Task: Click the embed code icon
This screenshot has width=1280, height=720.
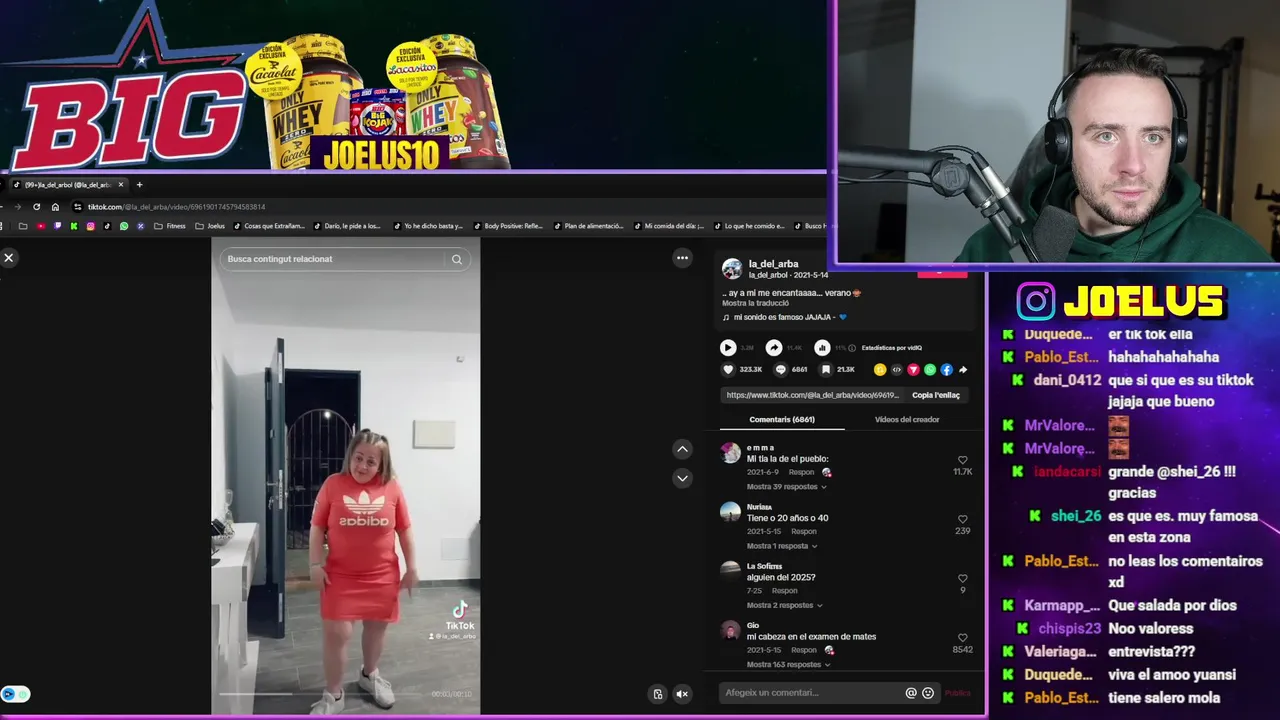Action: pos(896,370)
